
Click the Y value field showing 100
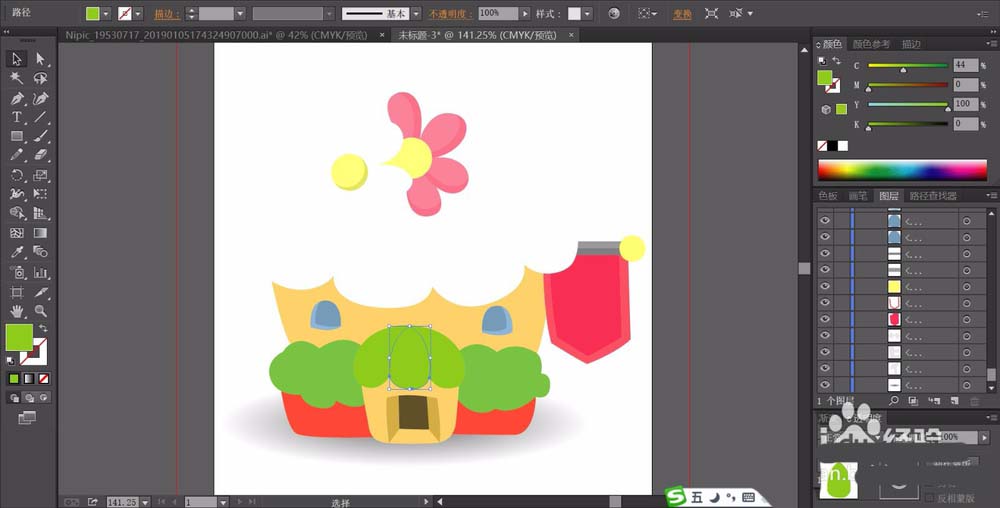(x=966, y=104)
